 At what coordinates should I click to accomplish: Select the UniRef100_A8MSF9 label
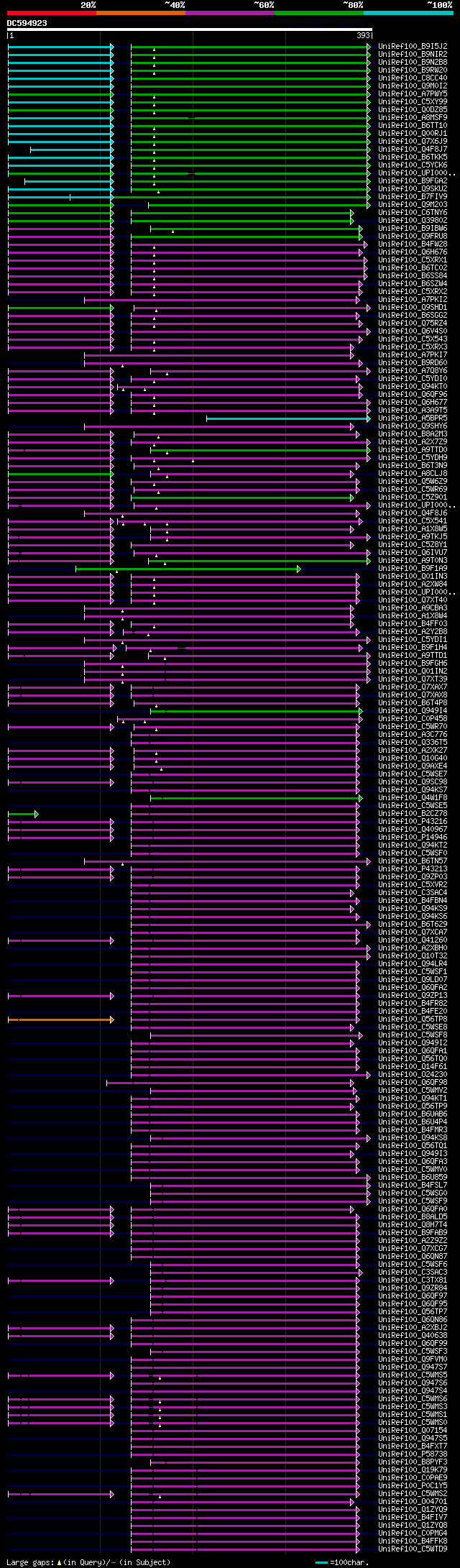coord(413,117)
